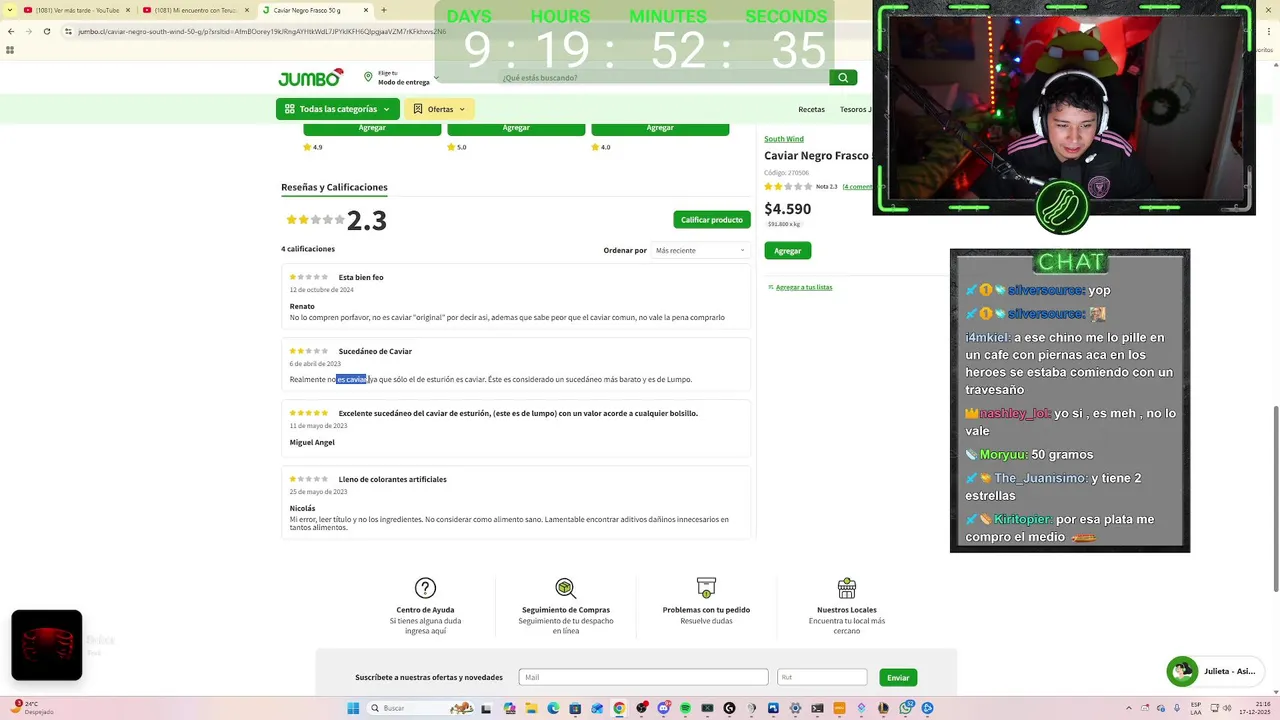Screen dimensions: 1280x720
Task: Open Logitech G Hub from taskbar
Action: pos(729,708)
